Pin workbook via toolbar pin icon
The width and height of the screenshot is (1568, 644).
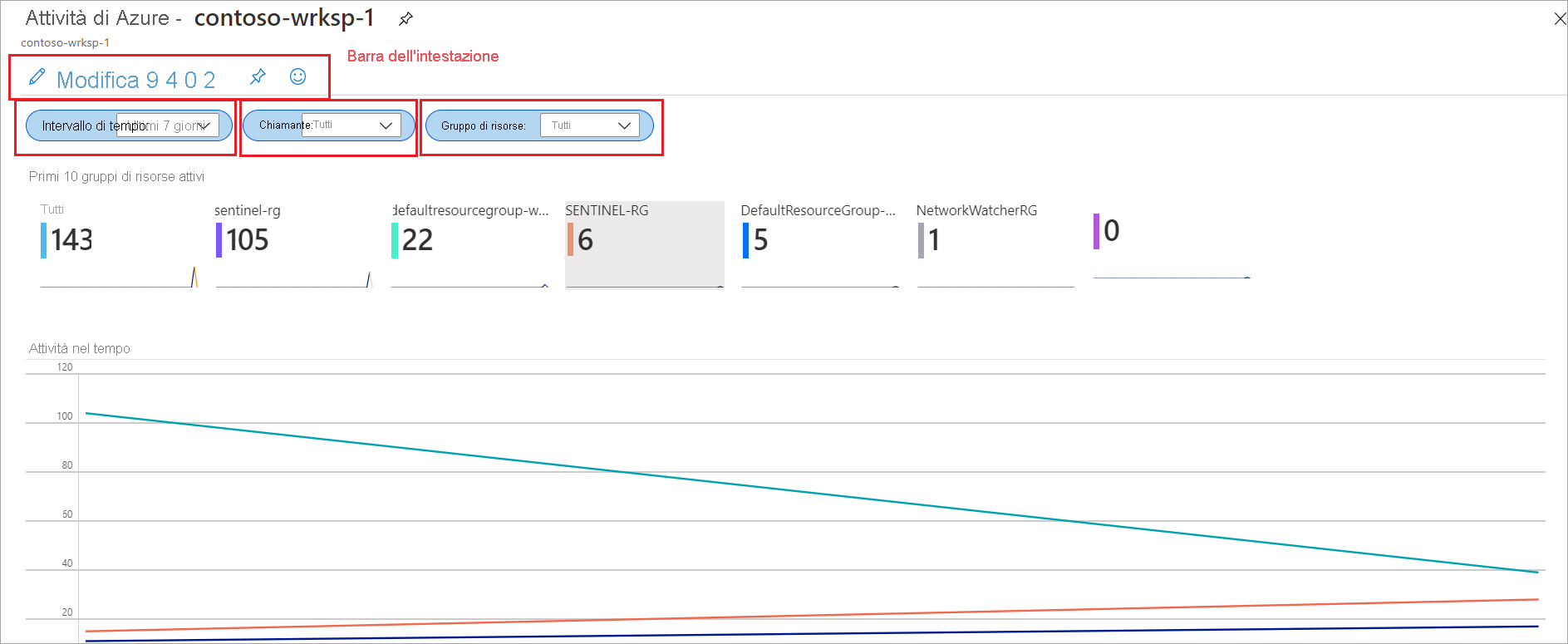pos(258,77)
